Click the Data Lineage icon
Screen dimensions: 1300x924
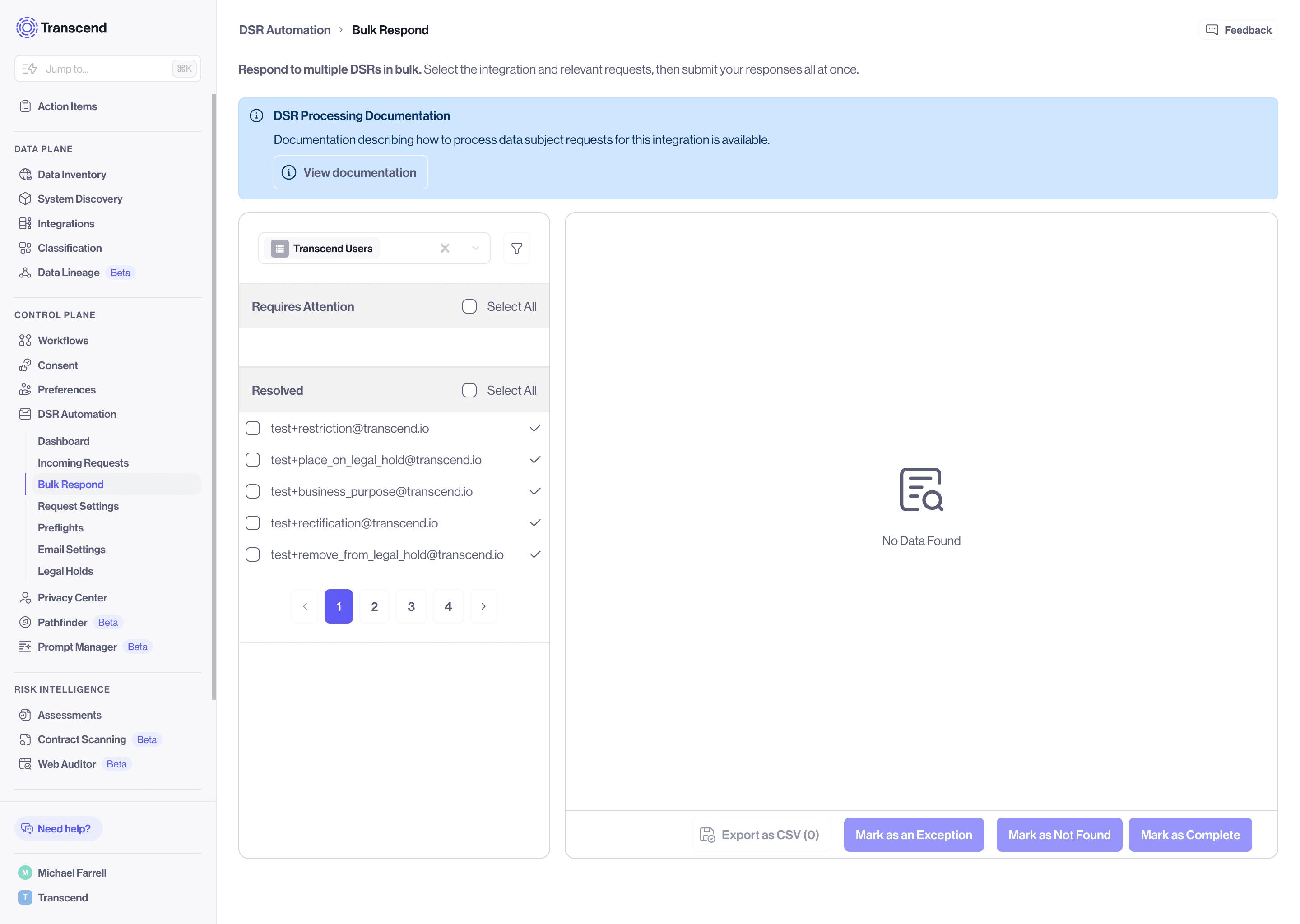tap(25, 273)
